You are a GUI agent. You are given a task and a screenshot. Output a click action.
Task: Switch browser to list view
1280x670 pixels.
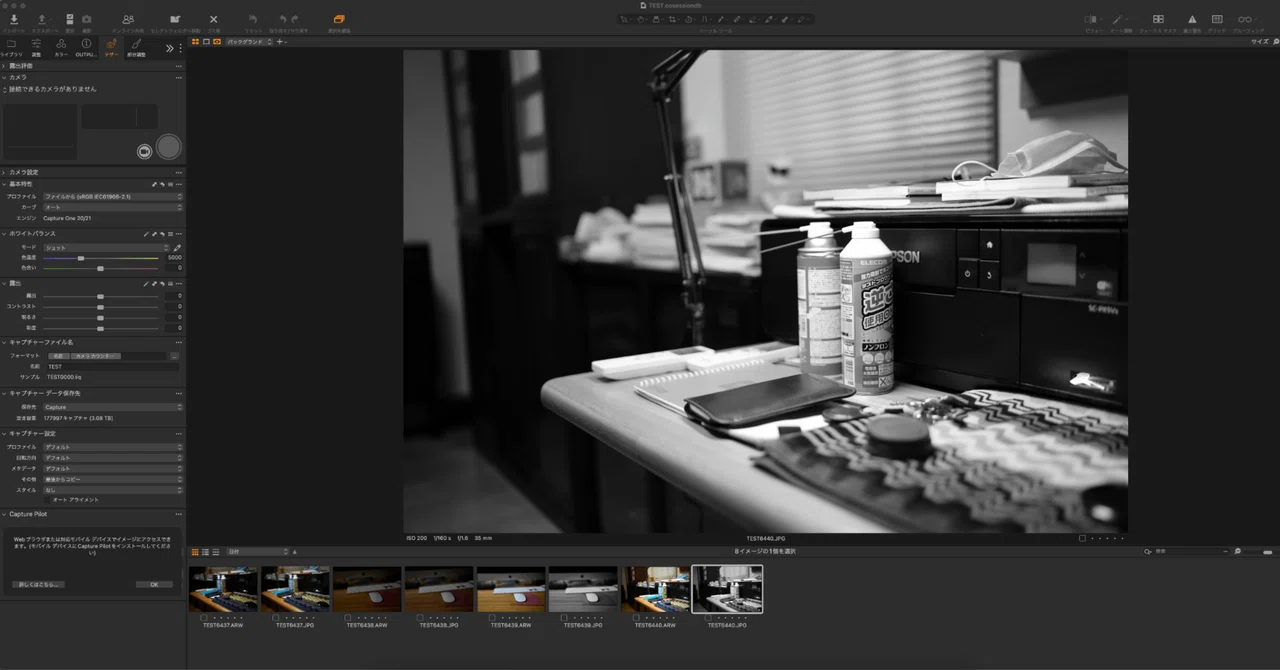pyautogui.click(x=205, y=552)
